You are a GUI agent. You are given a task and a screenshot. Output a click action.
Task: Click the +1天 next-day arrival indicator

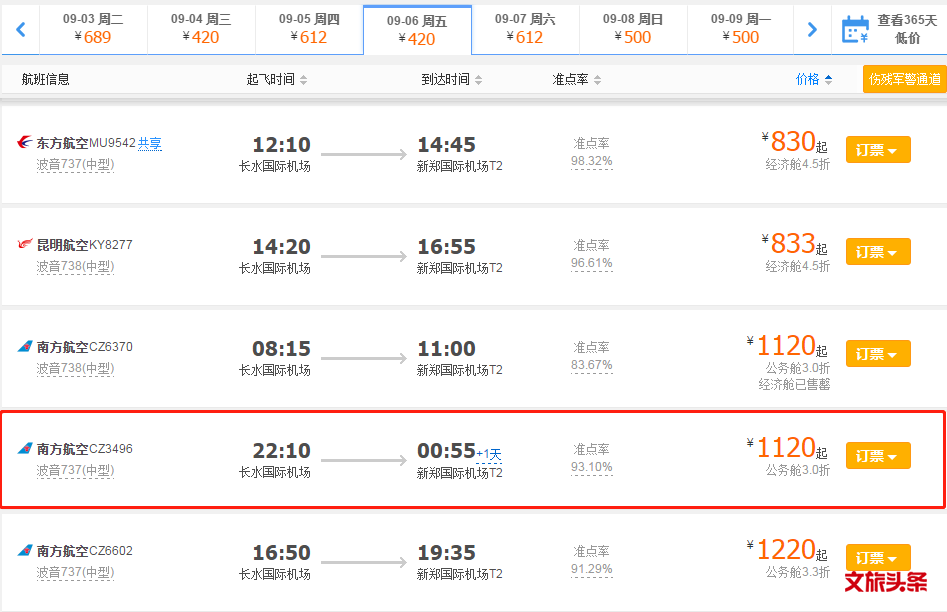489,454
